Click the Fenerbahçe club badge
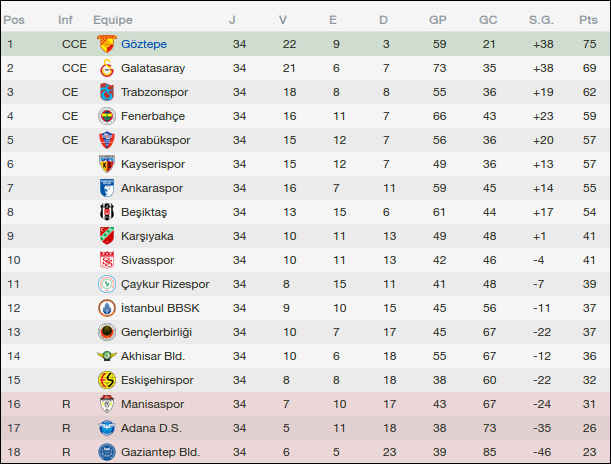611x464 pixels. pos(106,116)
